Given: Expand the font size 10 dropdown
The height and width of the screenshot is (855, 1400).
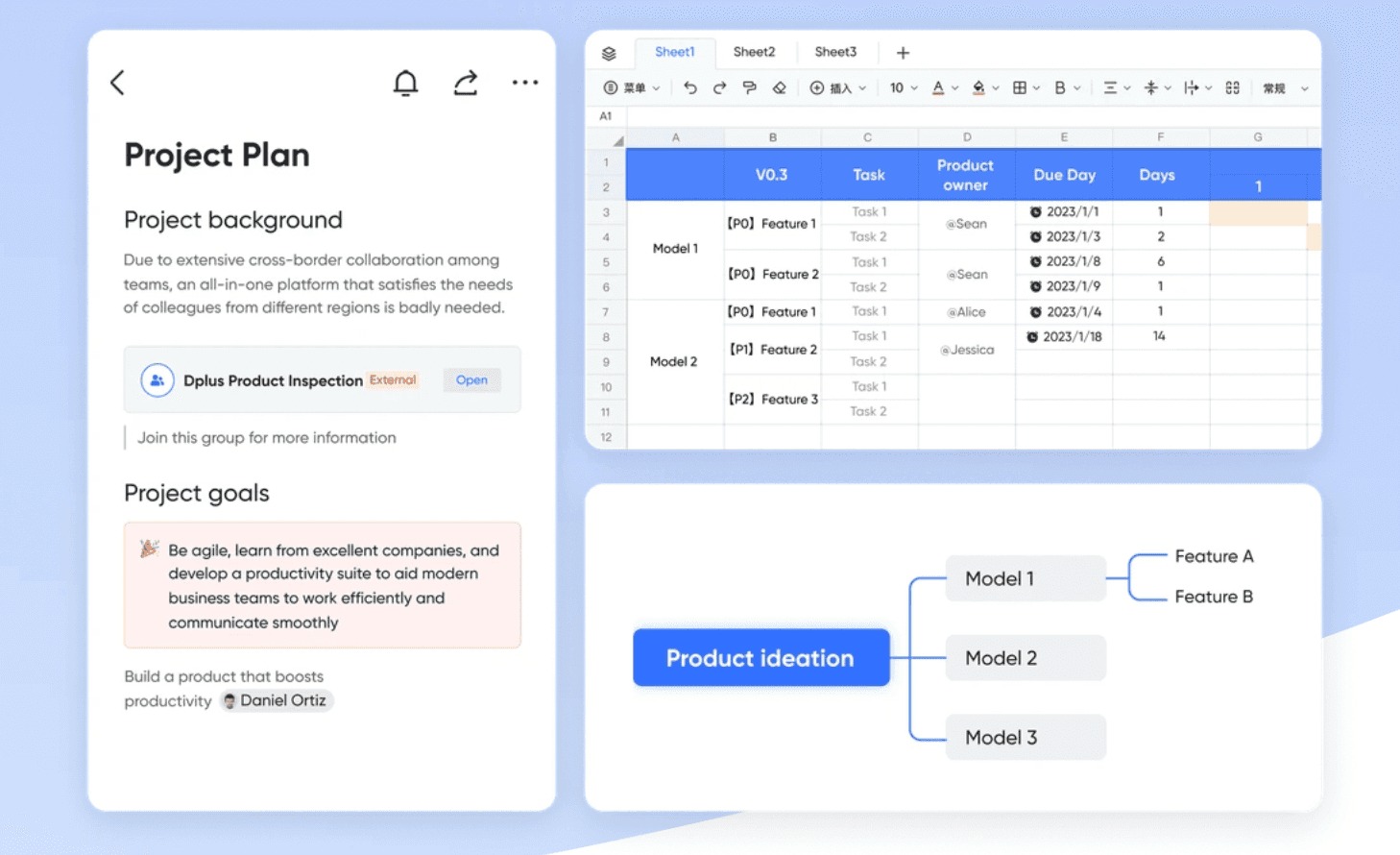Looking at the screenshot, I should (903, 87).
